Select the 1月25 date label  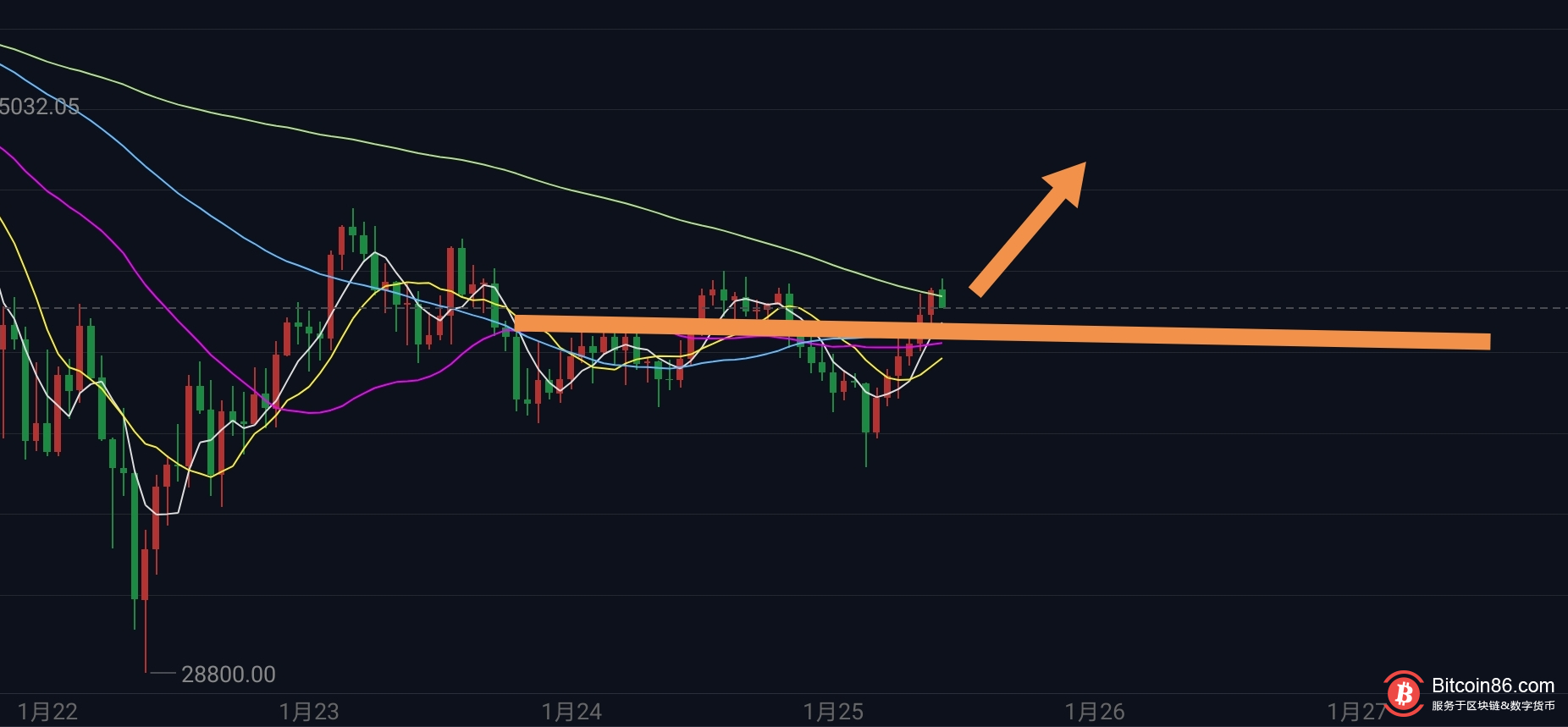pyautogui.click(x=833, y=712)
